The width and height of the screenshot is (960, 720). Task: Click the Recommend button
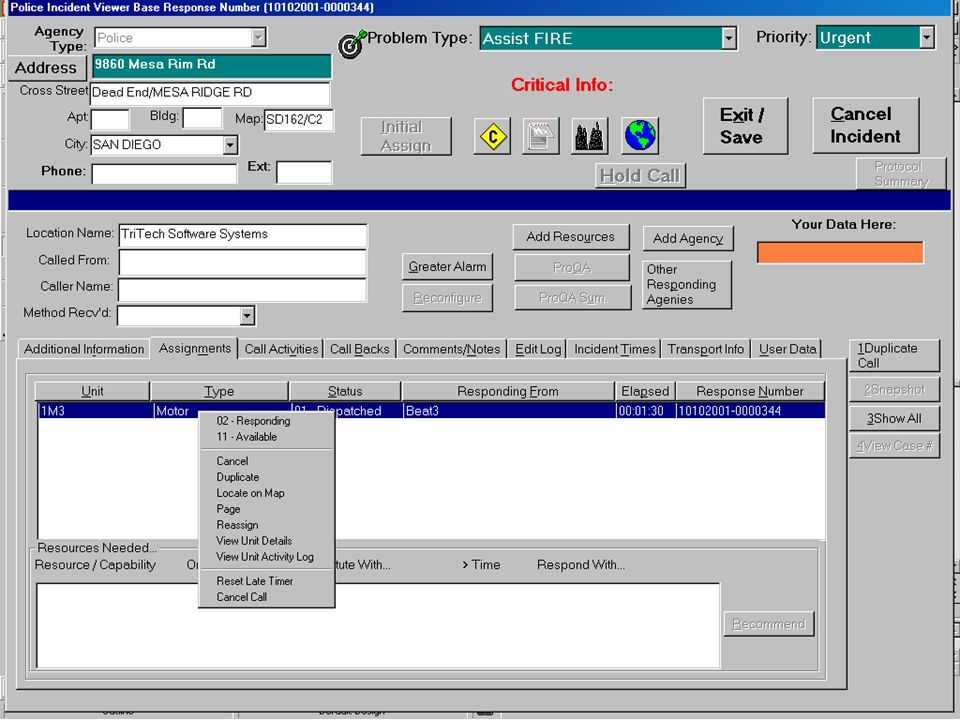(x=769, y=624)
